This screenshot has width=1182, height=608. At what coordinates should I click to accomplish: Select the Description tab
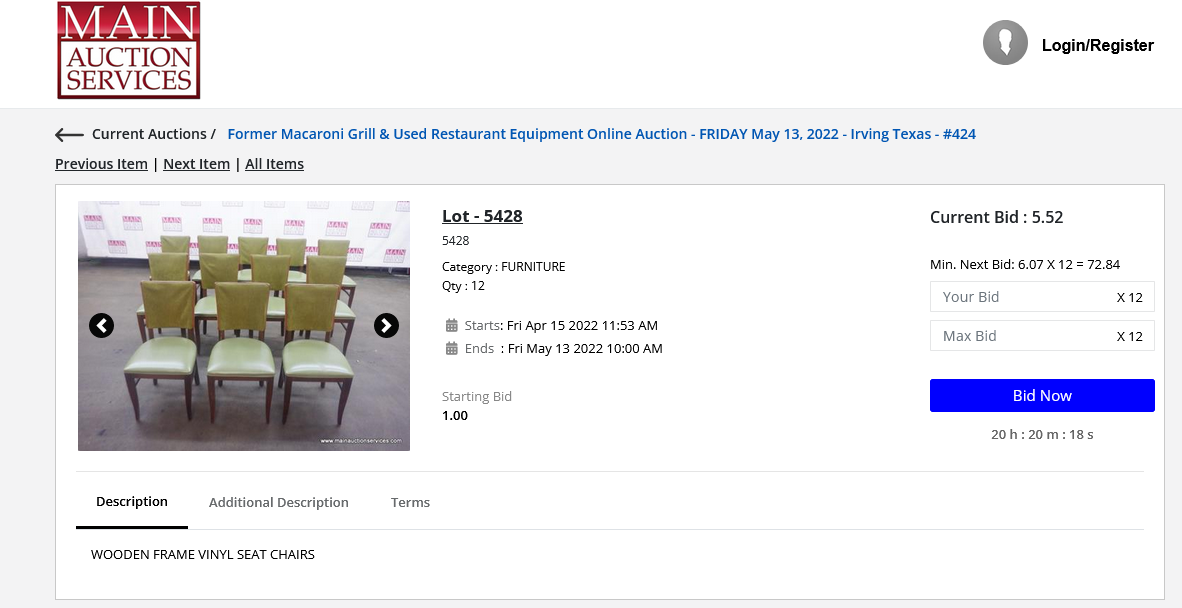point(132,502)
